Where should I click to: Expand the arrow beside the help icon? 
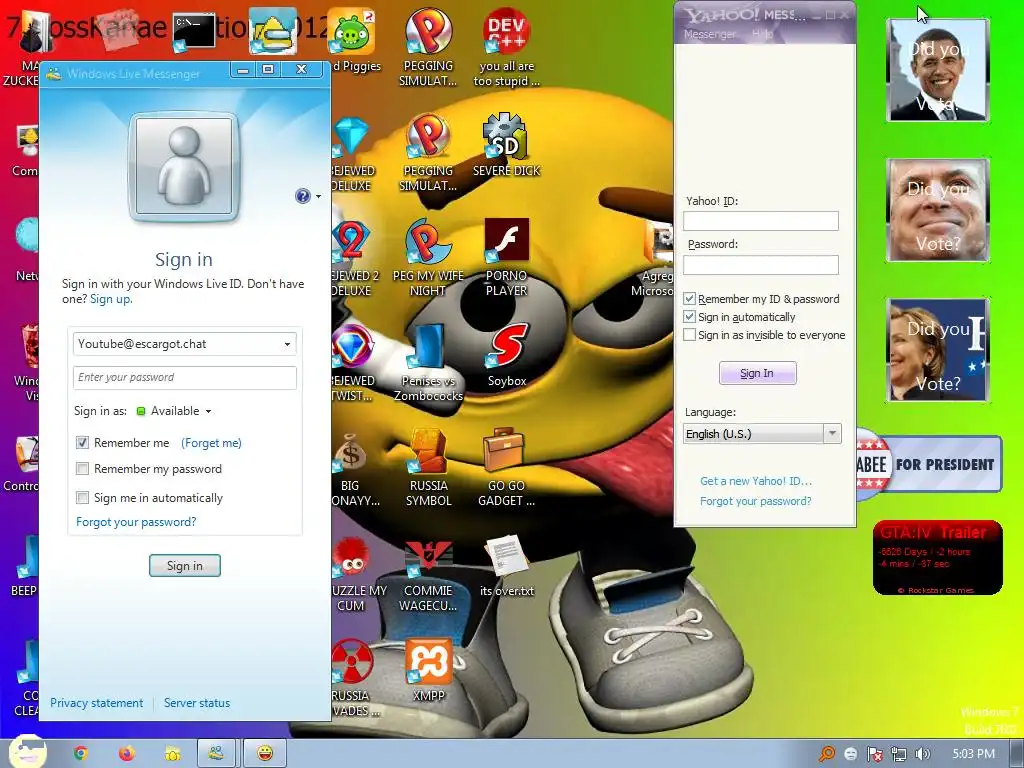click(x=318, y=197)
